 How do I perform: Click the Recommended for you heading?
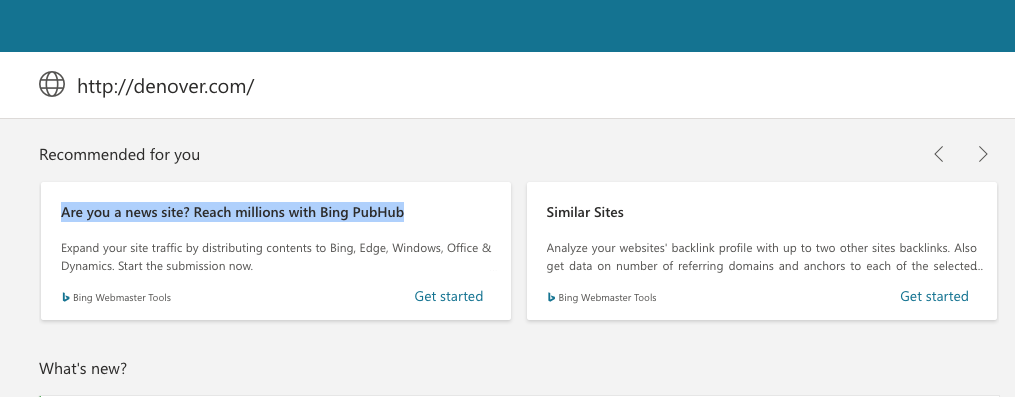[x=119, y=155]
